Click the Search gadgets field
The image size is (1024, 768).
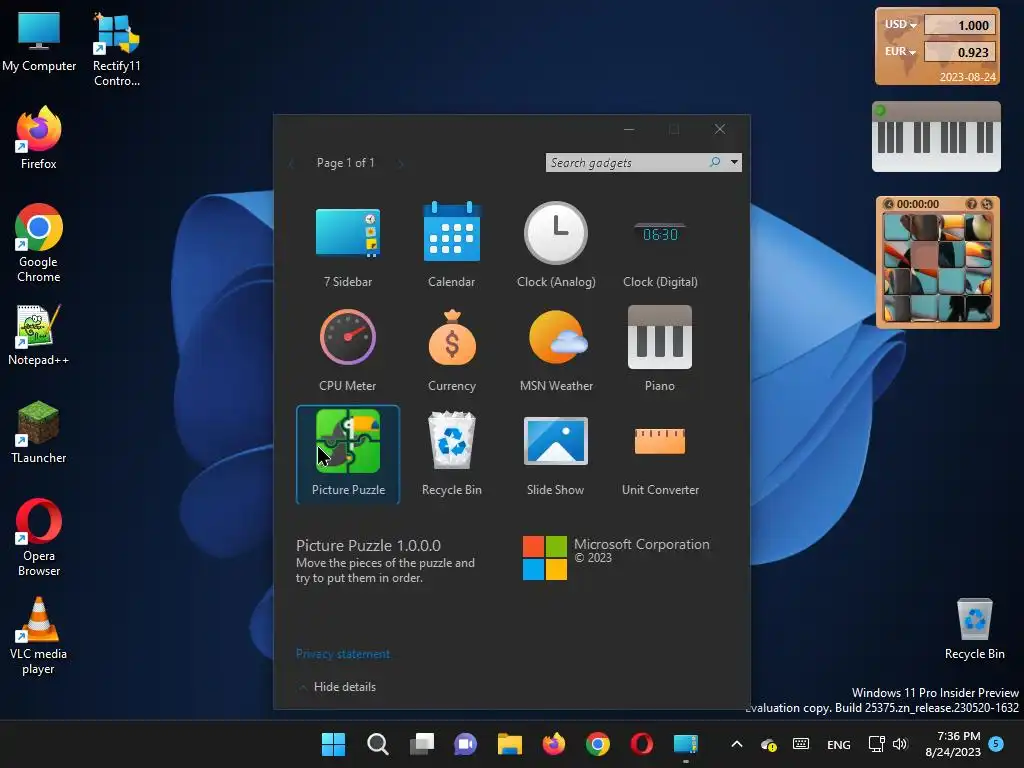pyautogui.click(x=627, y=163)
